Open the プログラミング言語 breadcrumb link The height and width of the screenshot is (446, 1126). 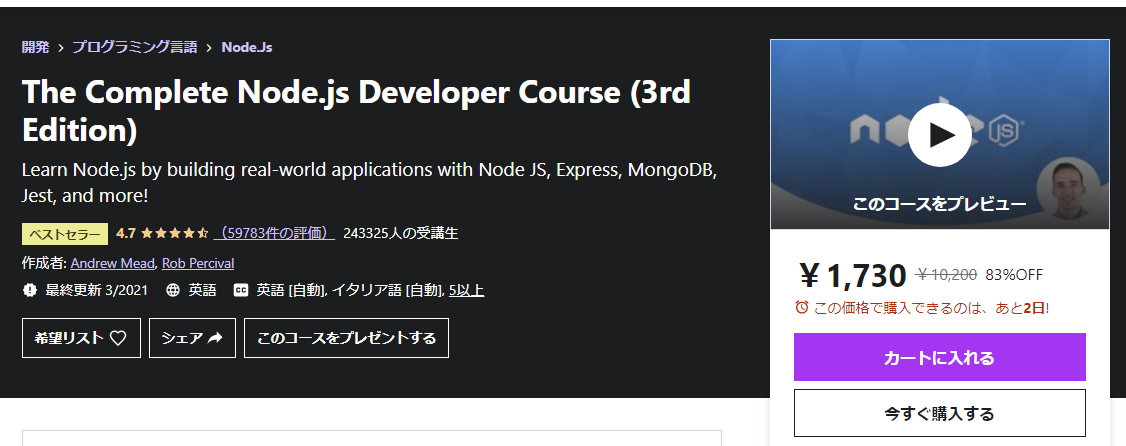[x=134, y=47]
